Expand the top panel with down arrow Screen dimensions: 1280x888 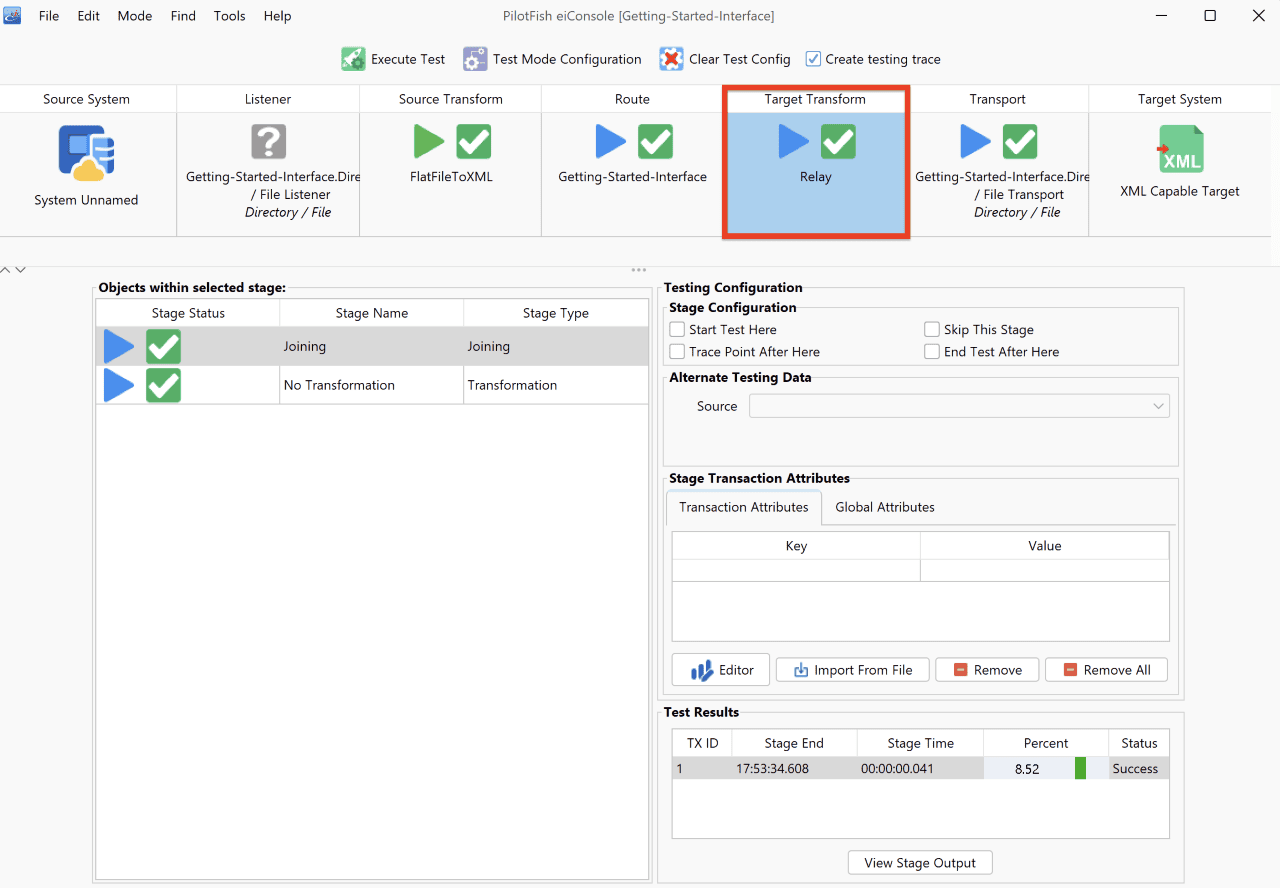(x=20, y=270)
